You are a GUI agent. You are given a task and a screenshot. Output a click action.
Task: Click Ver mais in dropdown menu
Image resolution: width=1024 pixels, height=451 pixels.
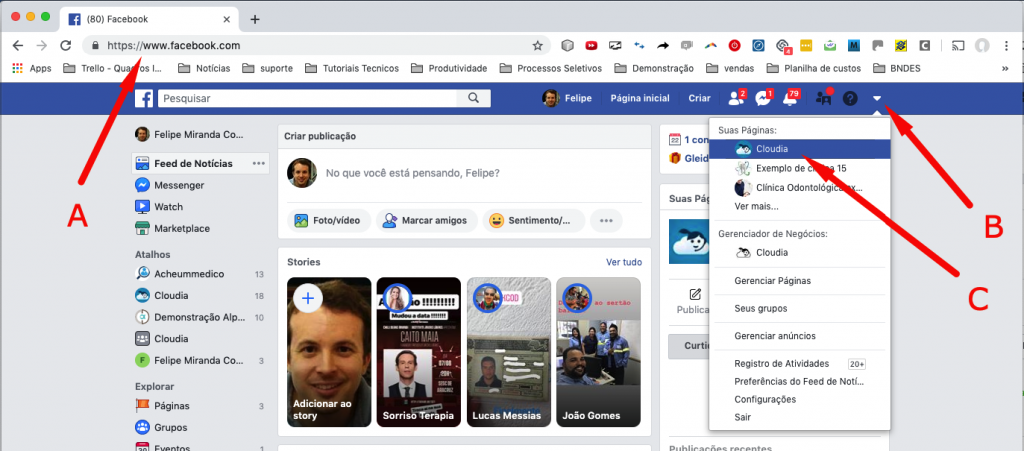pos(756,206)
